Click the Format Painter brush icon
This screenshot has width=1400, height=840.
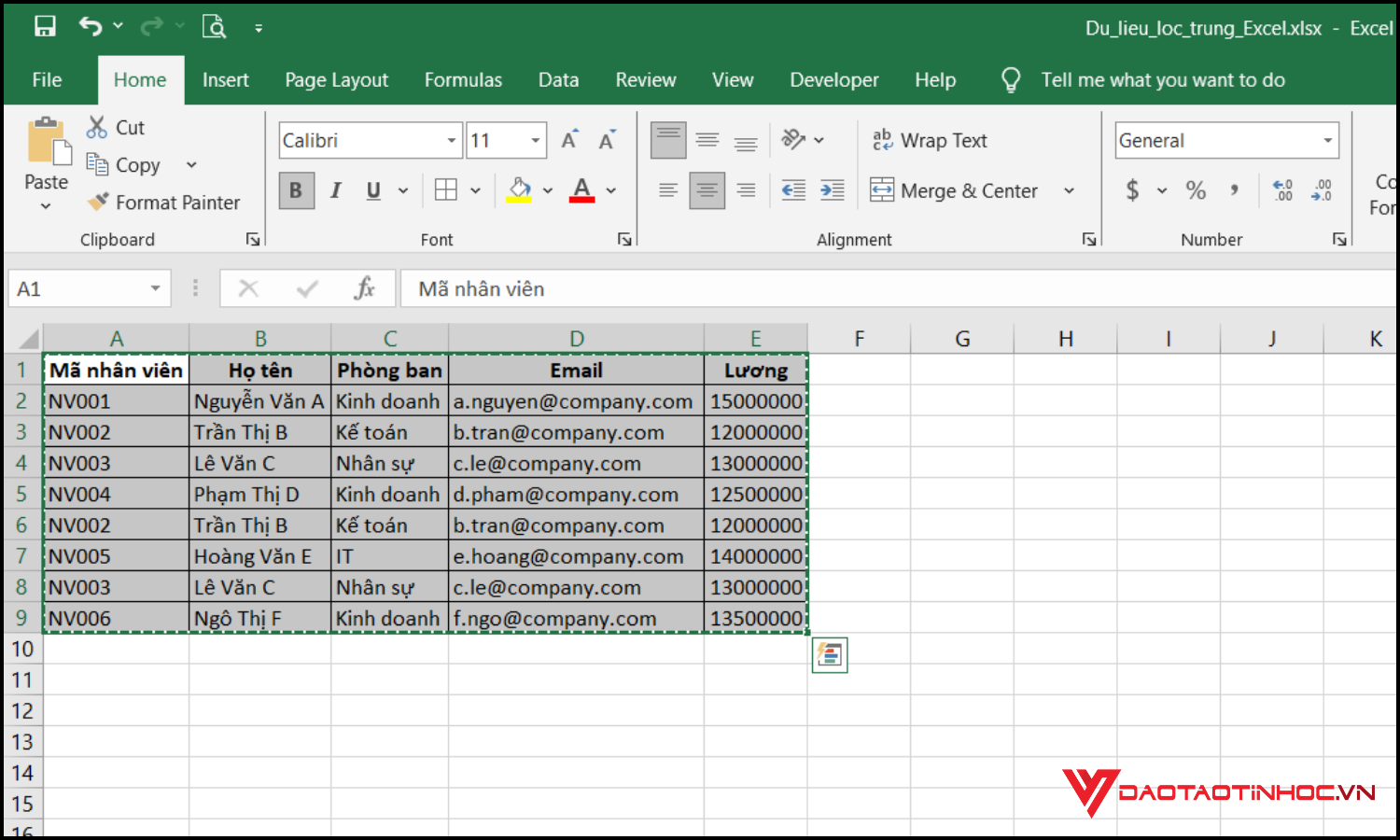[x=98, y=202]
